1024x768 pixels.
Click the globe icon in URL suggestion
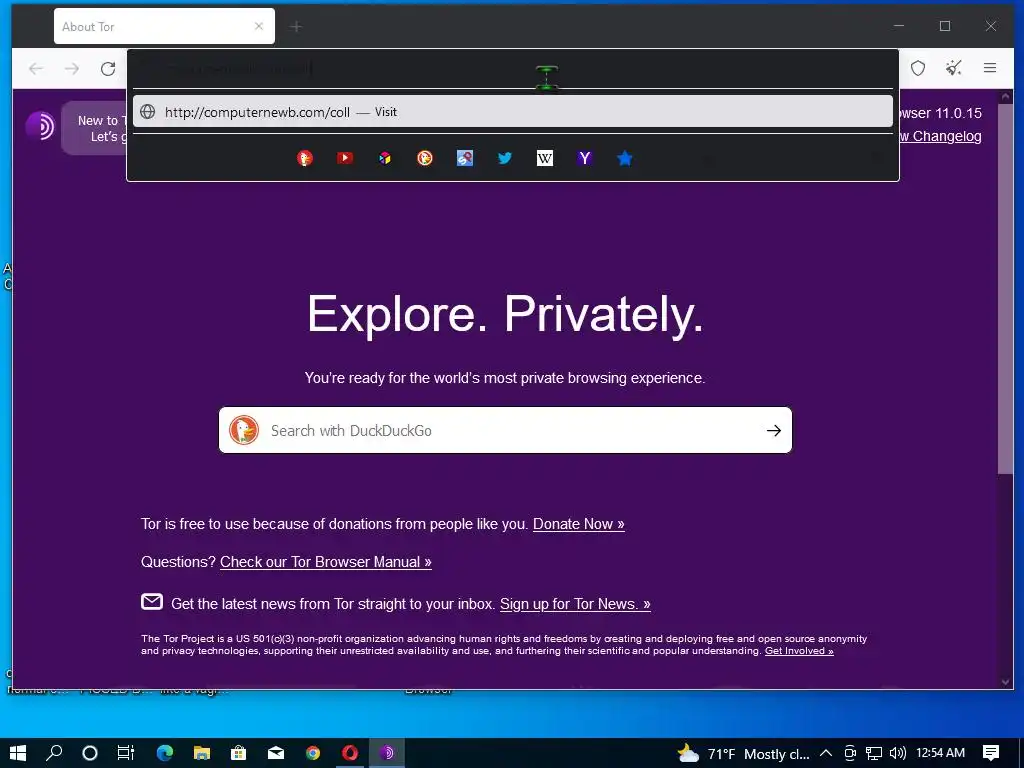(148, 112)
